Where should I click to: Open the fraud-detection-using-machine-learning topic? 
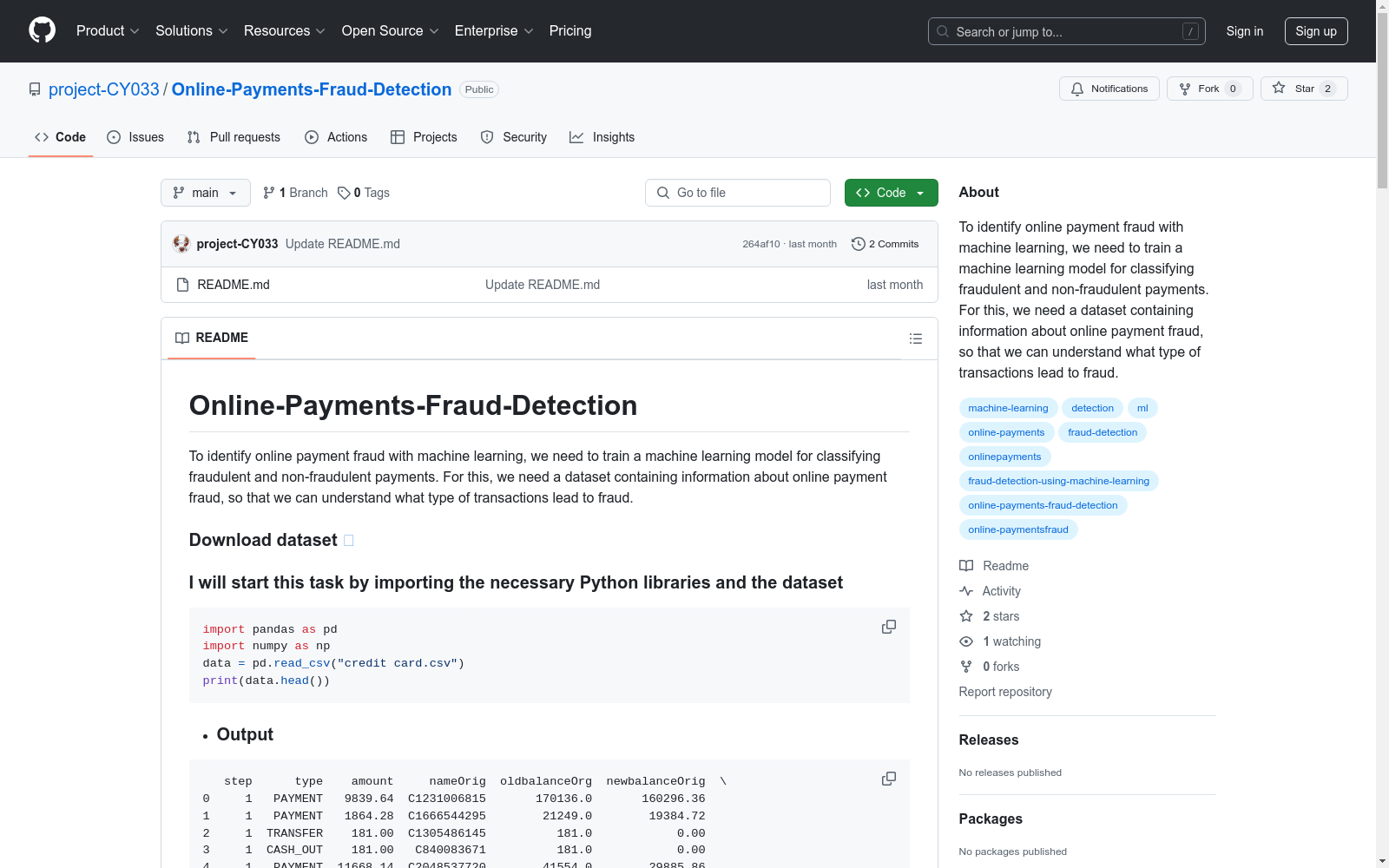(x=1058, y=481)
